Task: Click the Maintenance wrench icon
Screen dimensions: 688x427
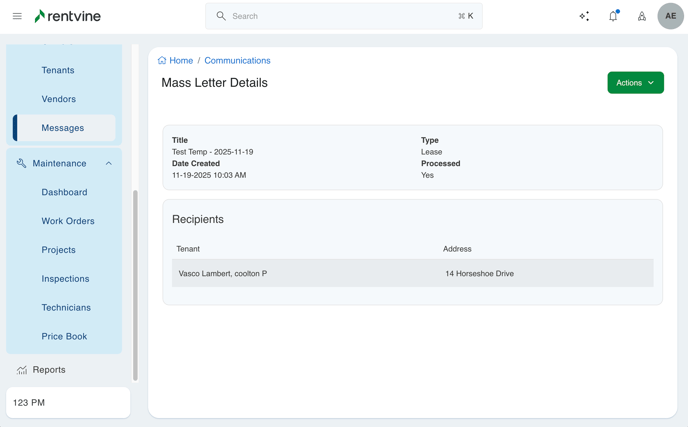Action: (21, 163)
